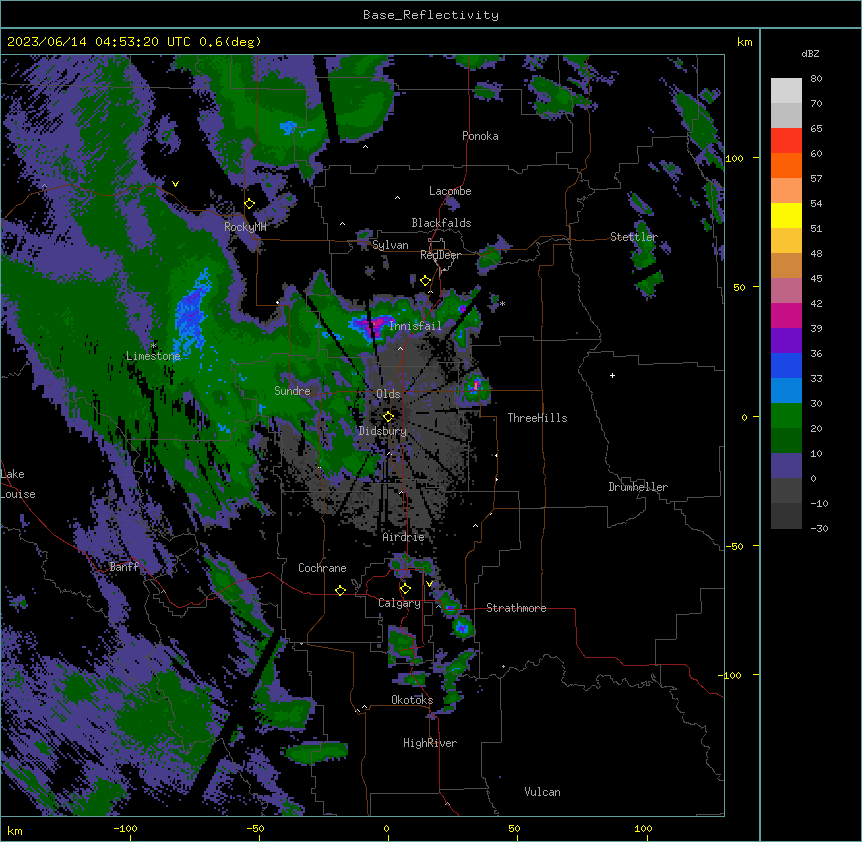The height and width of the screenshot is (842, 862).
Task: Select the yellow diamond marker above Calgary label
Action: pyautogui.click(x=405, y=589)
